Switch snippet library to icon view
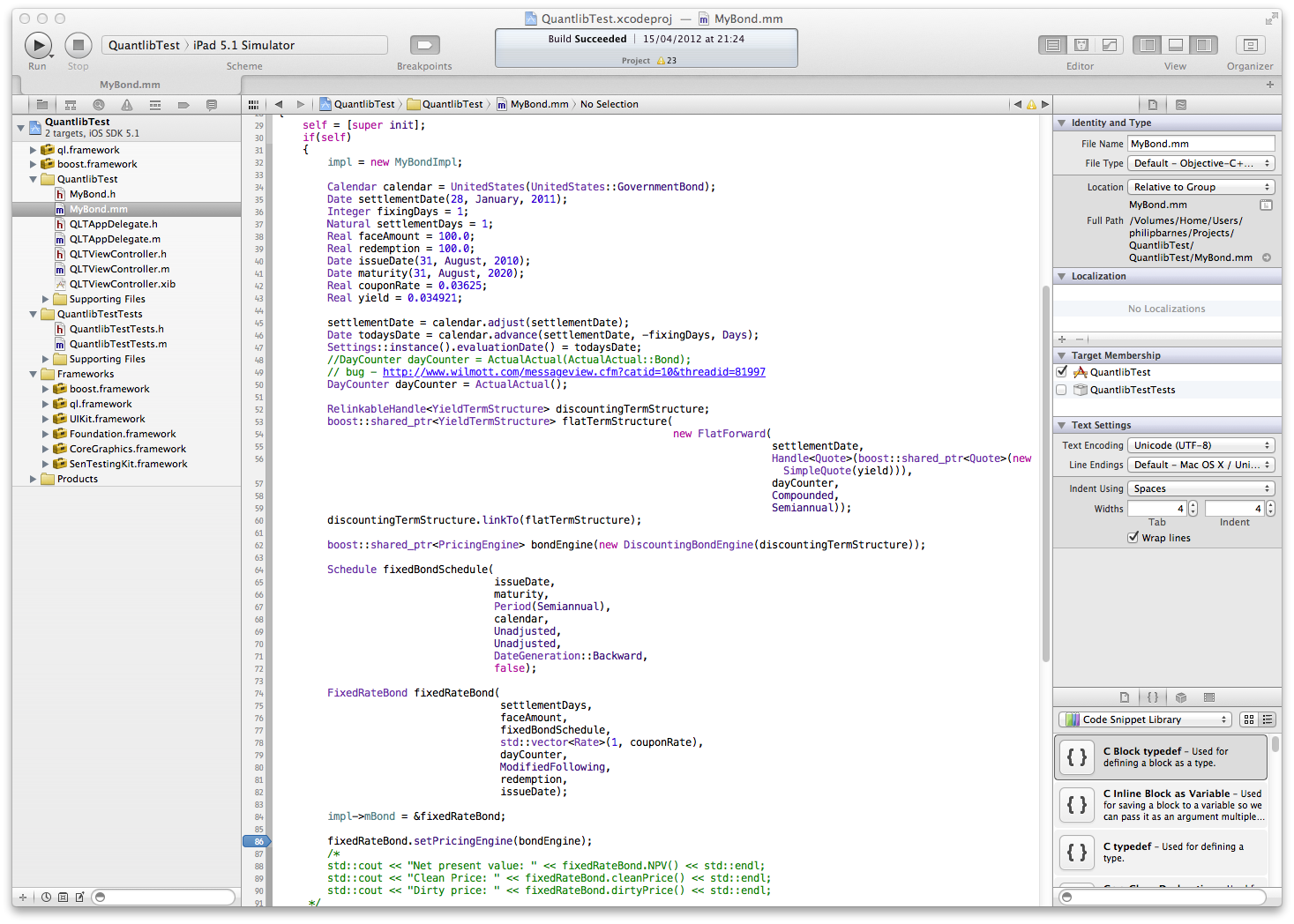The image size is (1294, 924). click(1249, 719)
